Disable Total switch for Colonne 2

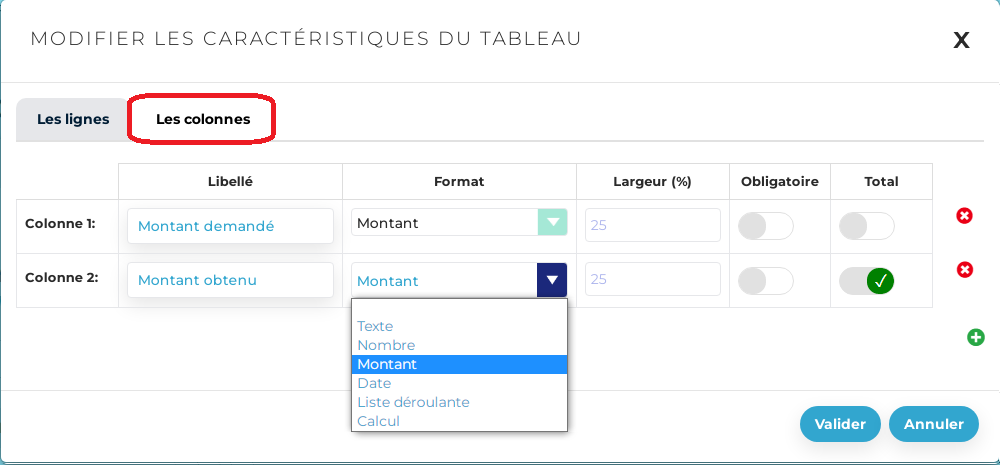click(x=866, y=281)
